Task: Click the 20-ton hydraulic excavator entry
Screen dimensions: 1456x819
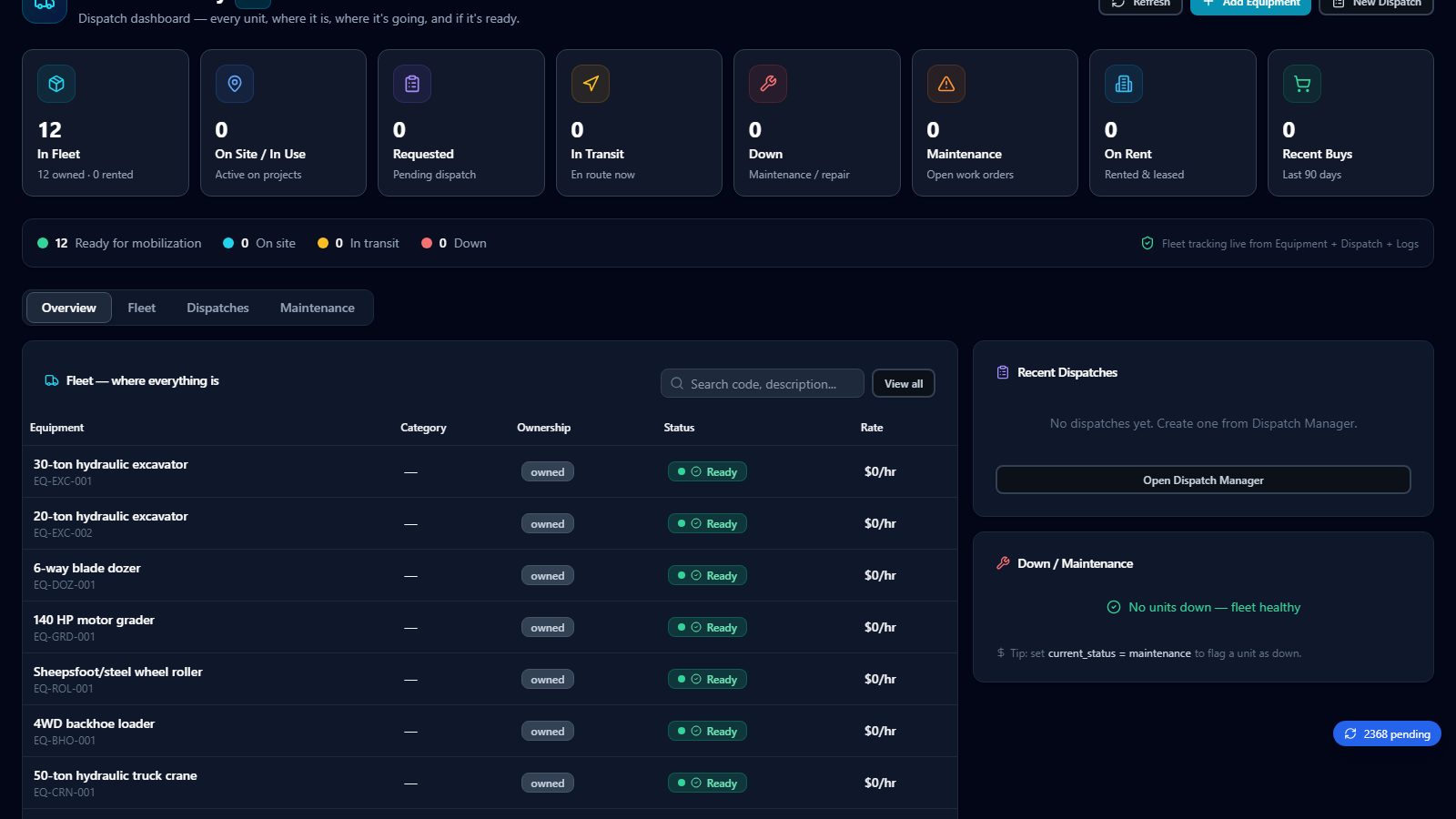Action: coord(111,516)
